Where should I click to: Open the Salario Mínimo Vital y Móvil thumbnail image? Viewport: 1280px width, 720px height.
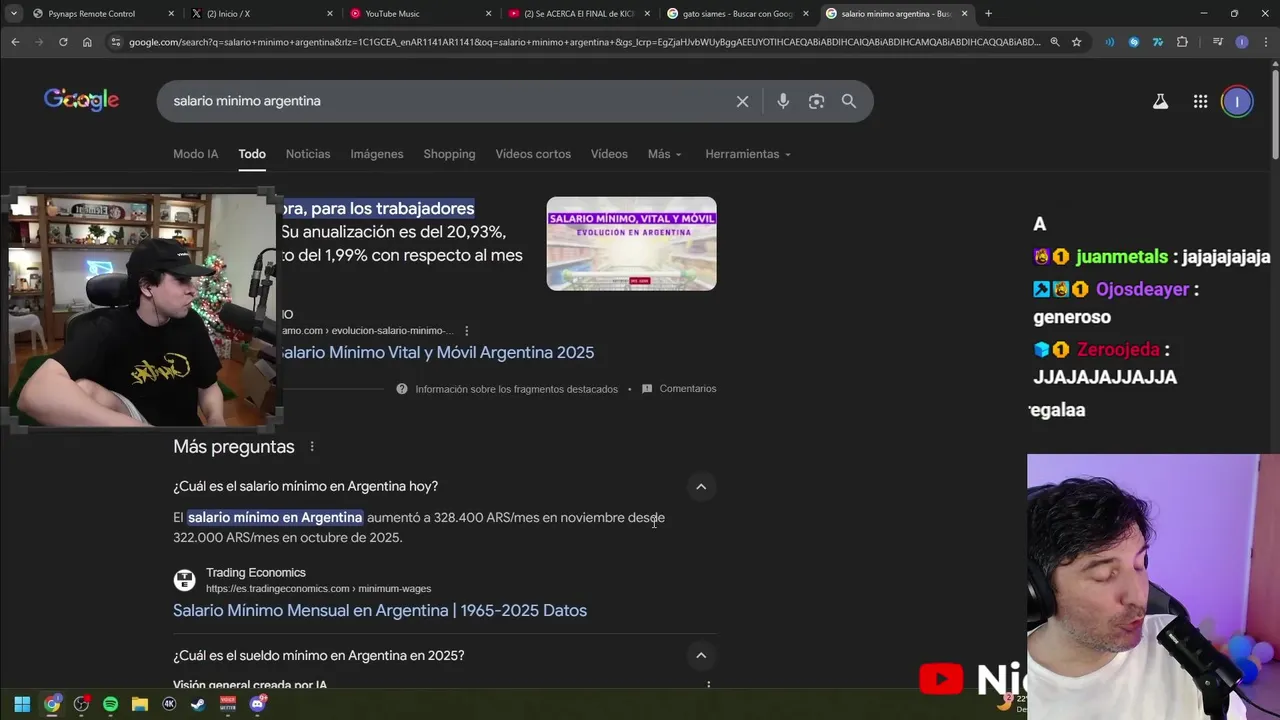tap(631, 244)
